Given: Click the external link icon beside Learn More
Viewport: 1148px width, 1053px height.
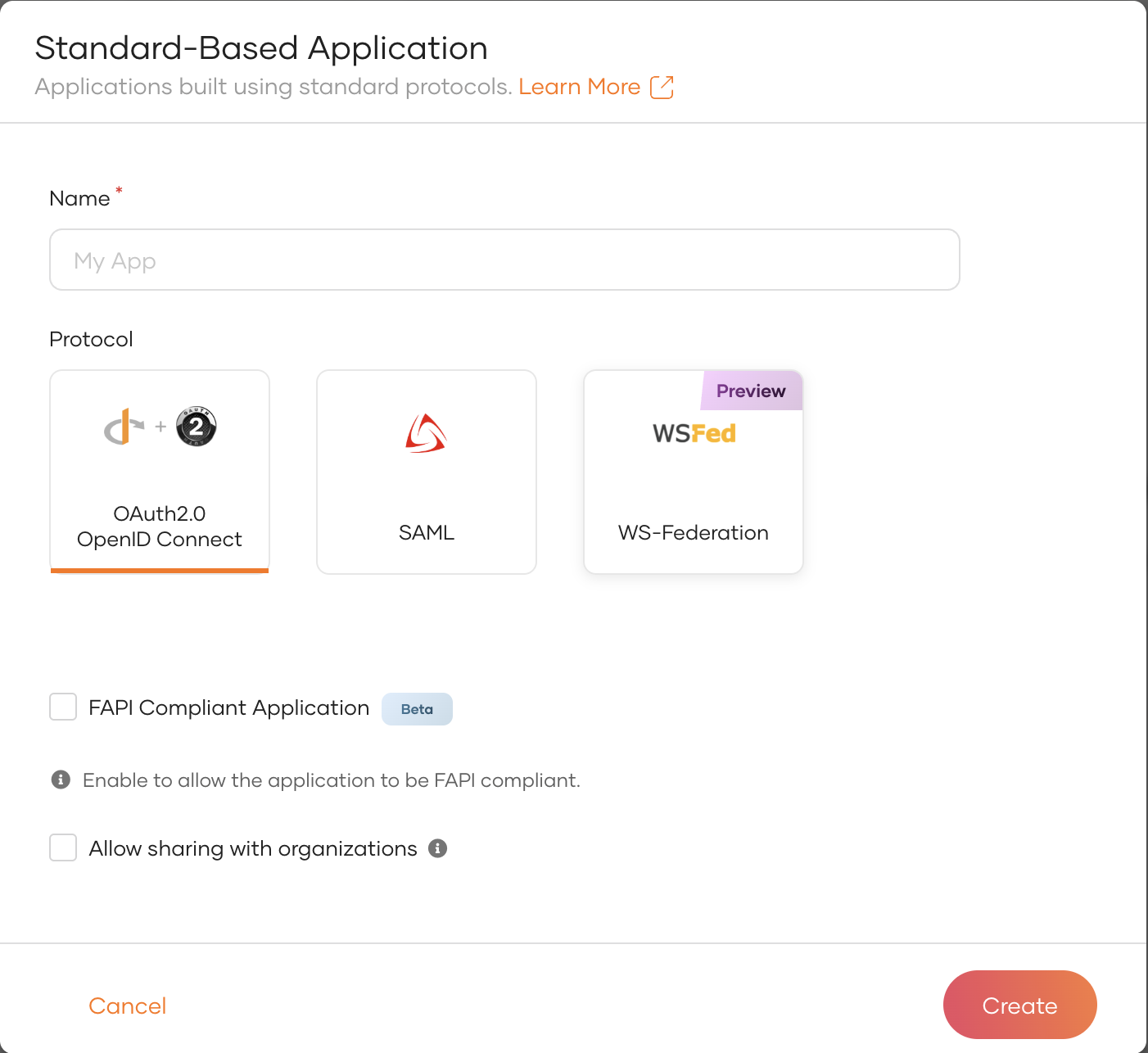Looking at the screenshot, I should point(662,88).
